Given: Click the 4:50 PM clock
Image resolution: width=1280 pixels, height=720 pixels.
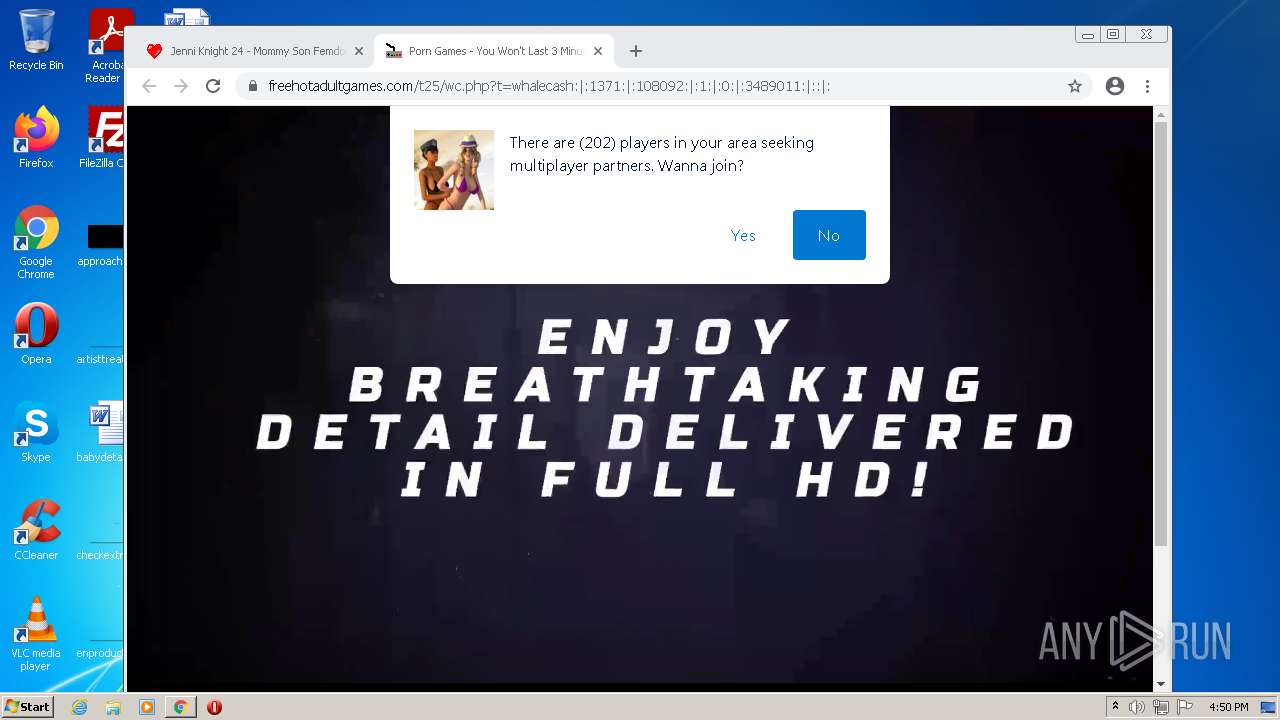Looking at the screenshot, I should 1228,707.
